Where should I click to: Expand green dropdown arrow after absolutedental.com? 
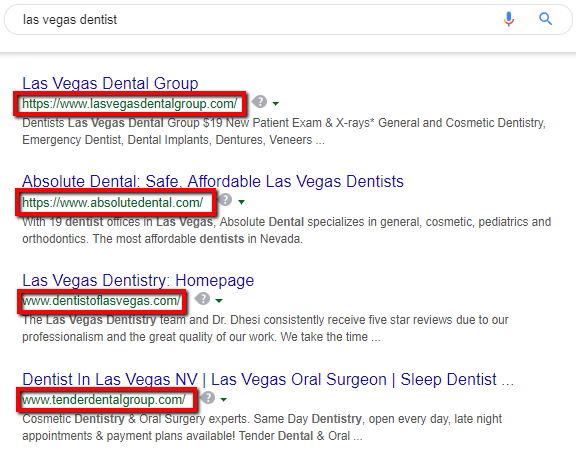click(241, 202)
